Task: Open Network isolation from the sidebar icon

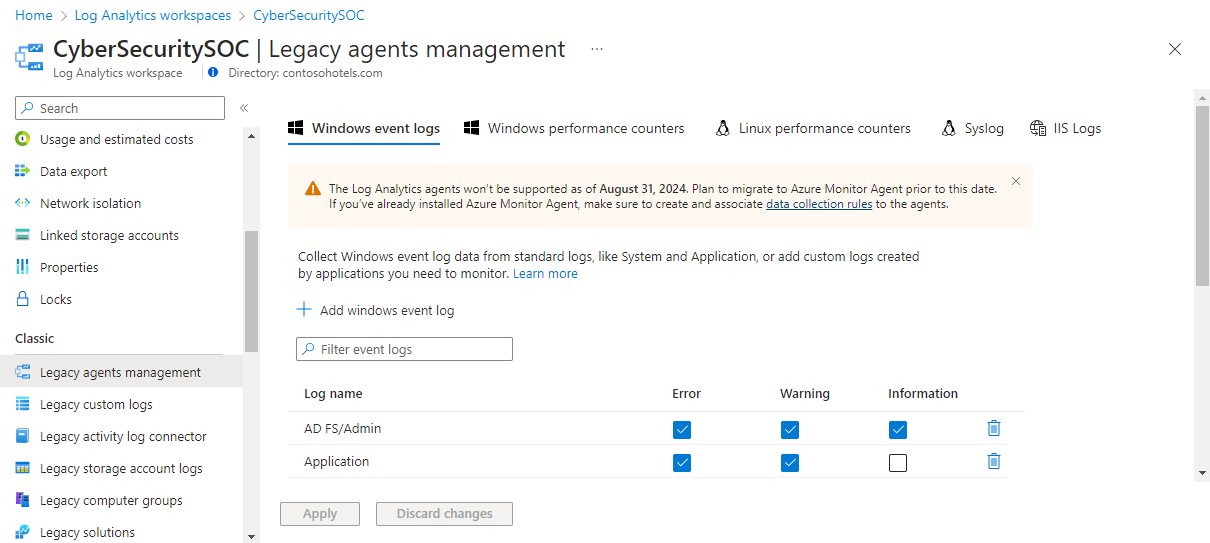Action: click(23, 203)
